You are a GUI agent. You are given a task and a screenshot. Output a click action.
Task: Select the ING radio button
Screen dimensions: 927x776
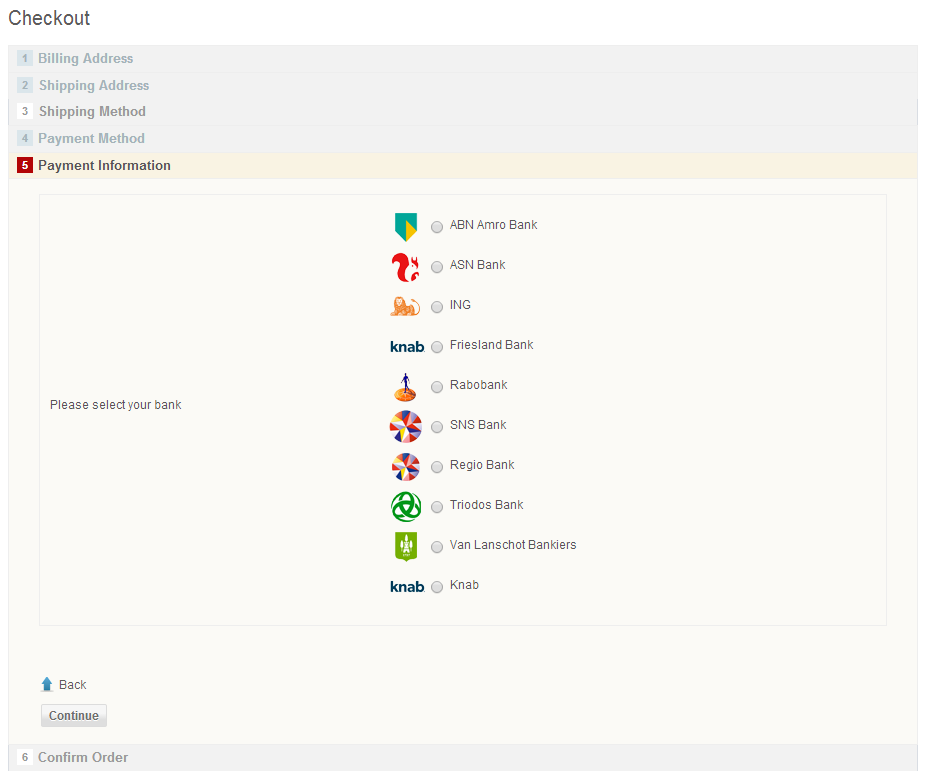tap(437, 307)
